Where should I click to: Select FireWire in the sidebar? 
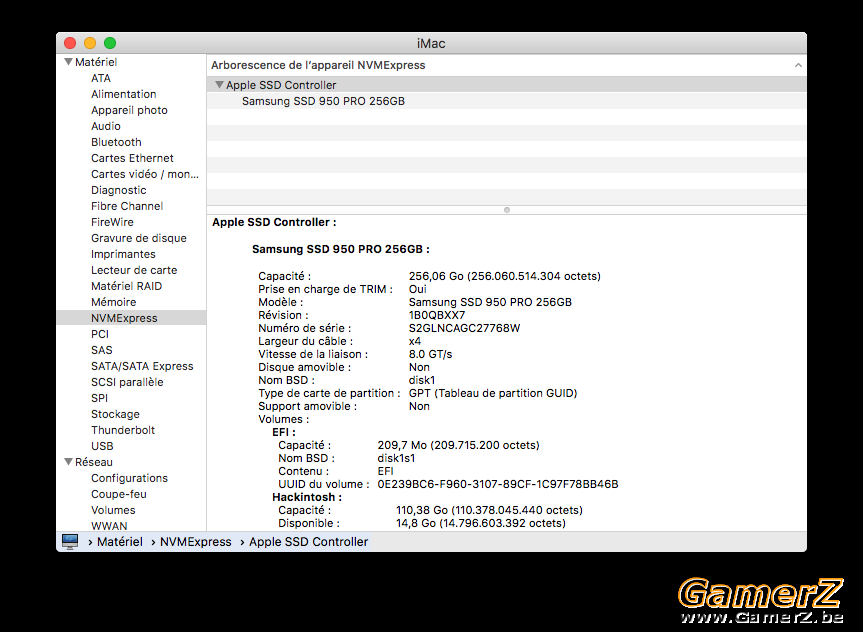click(112, 221)
